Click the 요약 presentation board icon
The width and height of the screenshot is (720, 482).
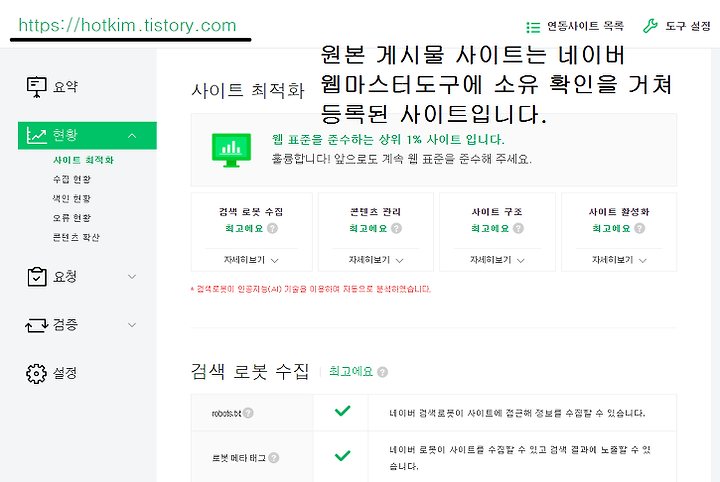coord(36,87)
